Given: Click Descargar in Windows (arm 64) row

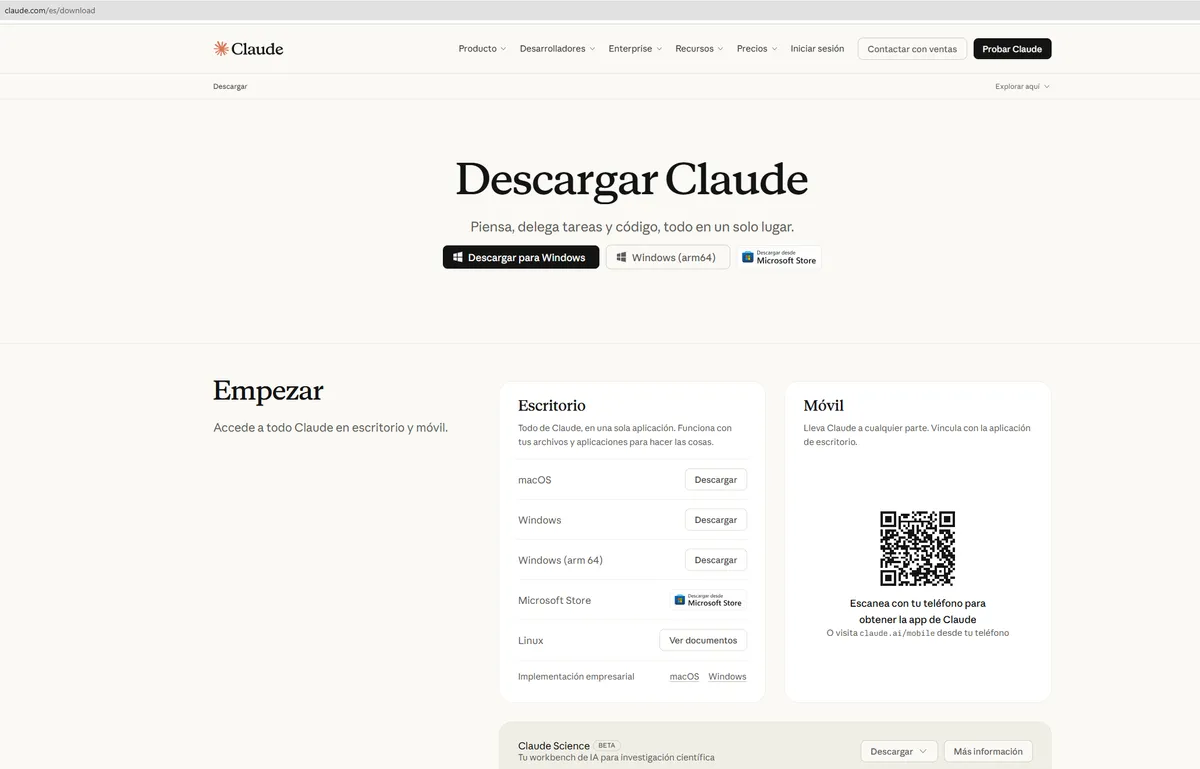Looking at the screenshot, I should tap(716, 560).
